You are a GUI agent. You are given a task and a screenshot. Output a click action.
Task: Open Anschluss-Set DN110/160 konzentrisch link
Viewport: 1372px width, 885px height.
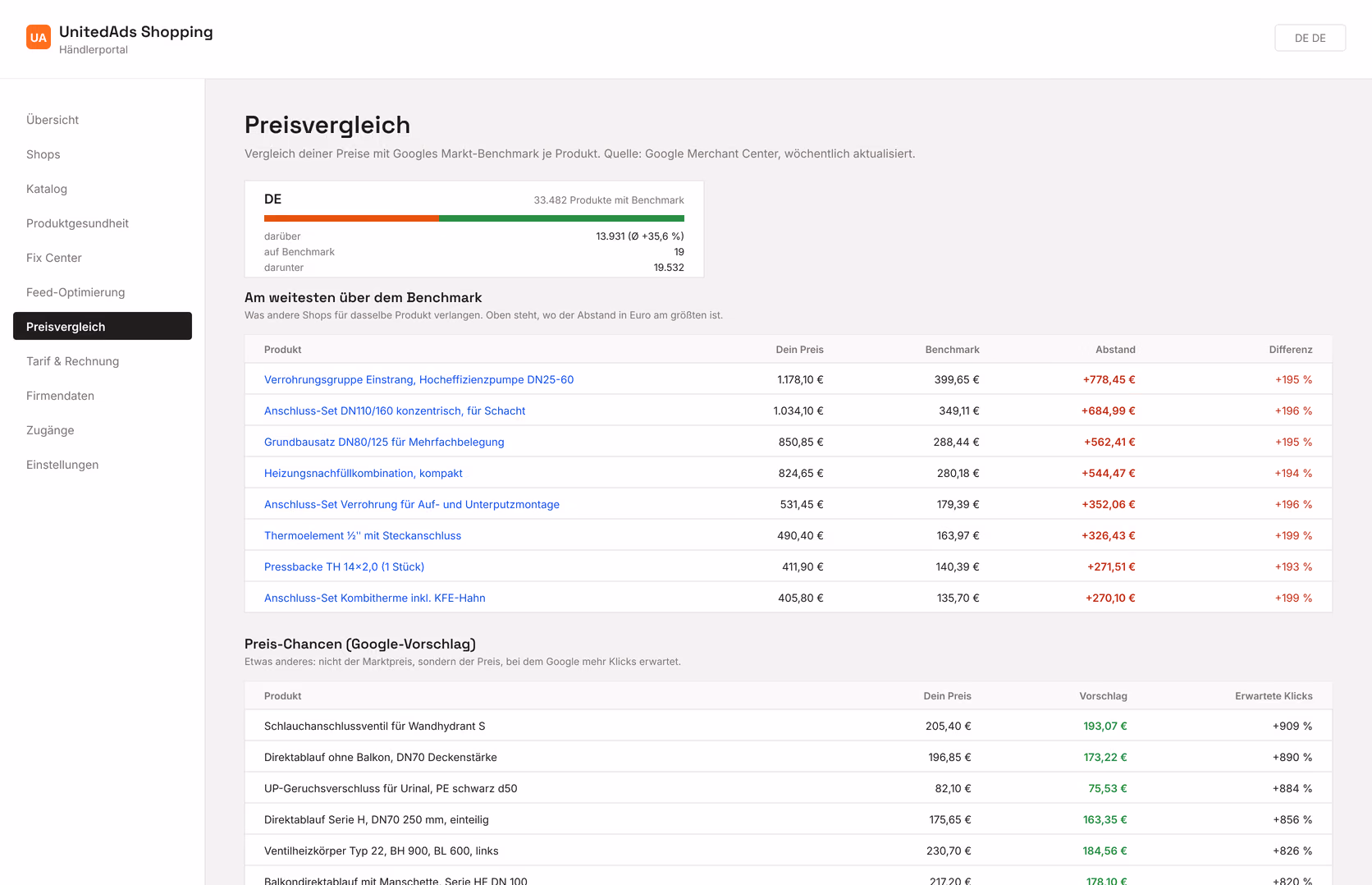tap(395, 410)
